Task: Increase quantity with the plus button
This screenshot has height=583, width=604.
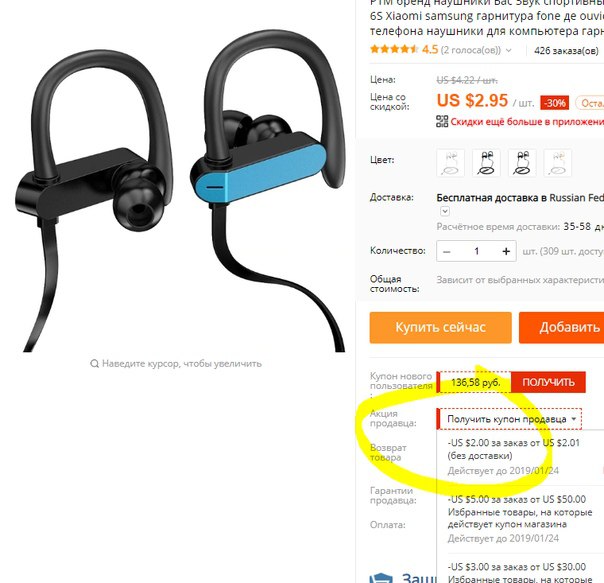Action: click(x=506, y=251)
